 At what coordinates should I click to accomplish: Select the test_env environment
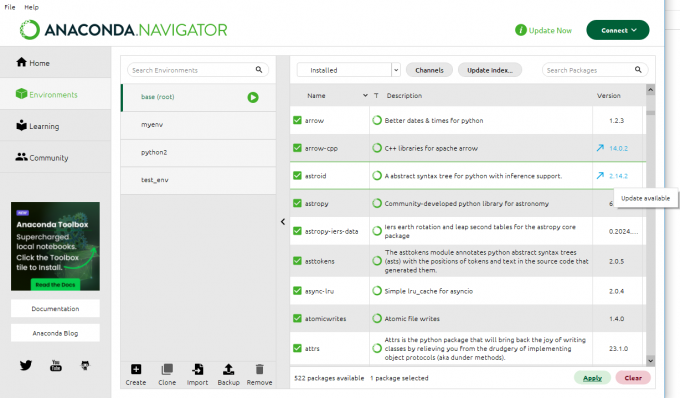click(198, 180)
